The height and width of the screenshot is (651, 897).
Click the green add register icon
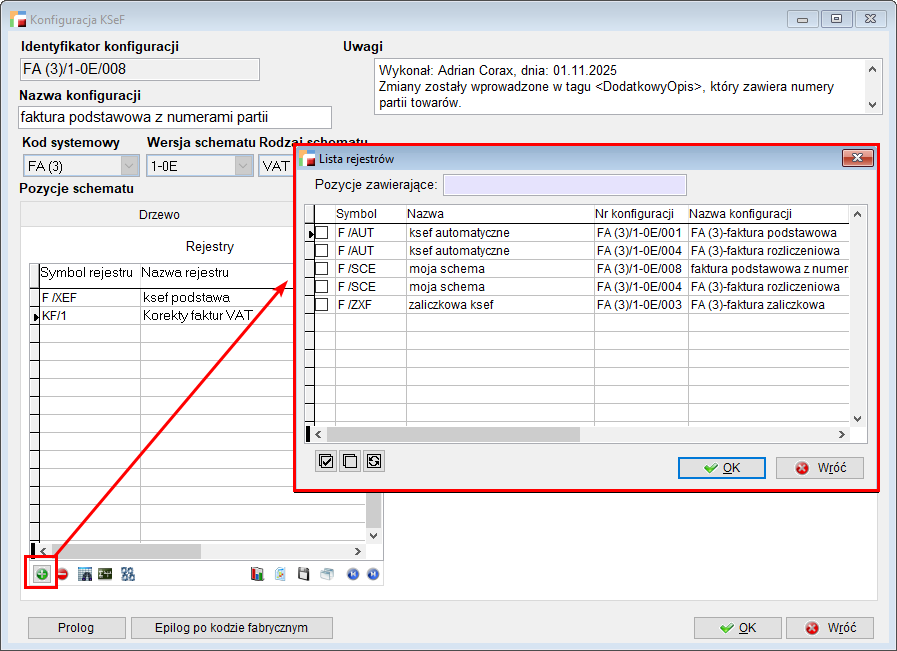click(x=42, y=574)
